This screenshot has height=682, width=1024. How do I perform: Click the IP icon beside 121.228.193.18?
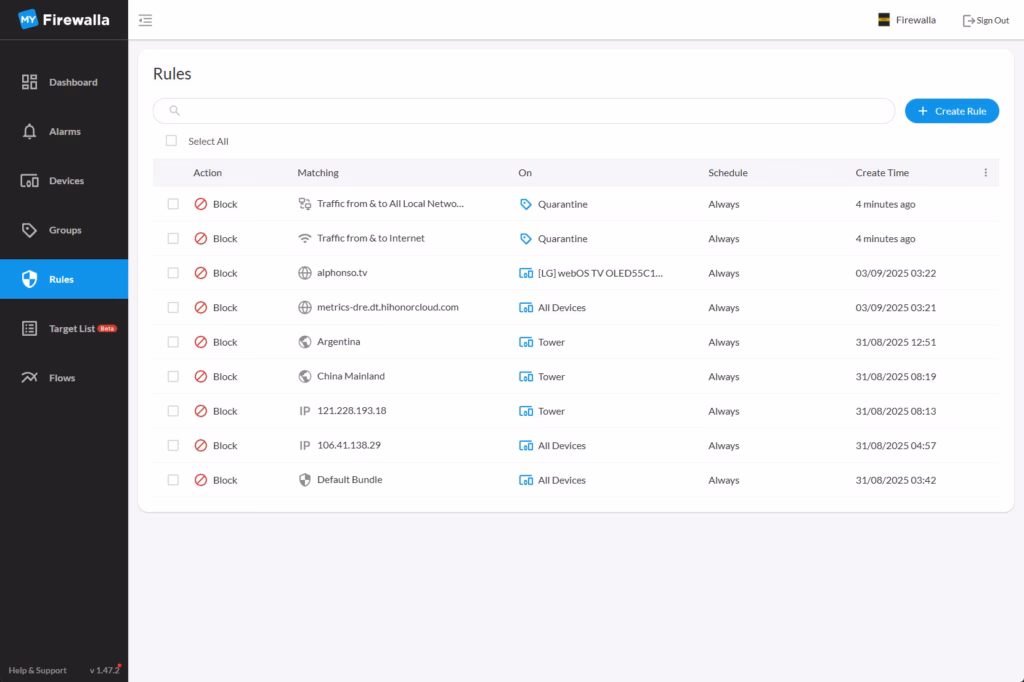click(305, 411)
